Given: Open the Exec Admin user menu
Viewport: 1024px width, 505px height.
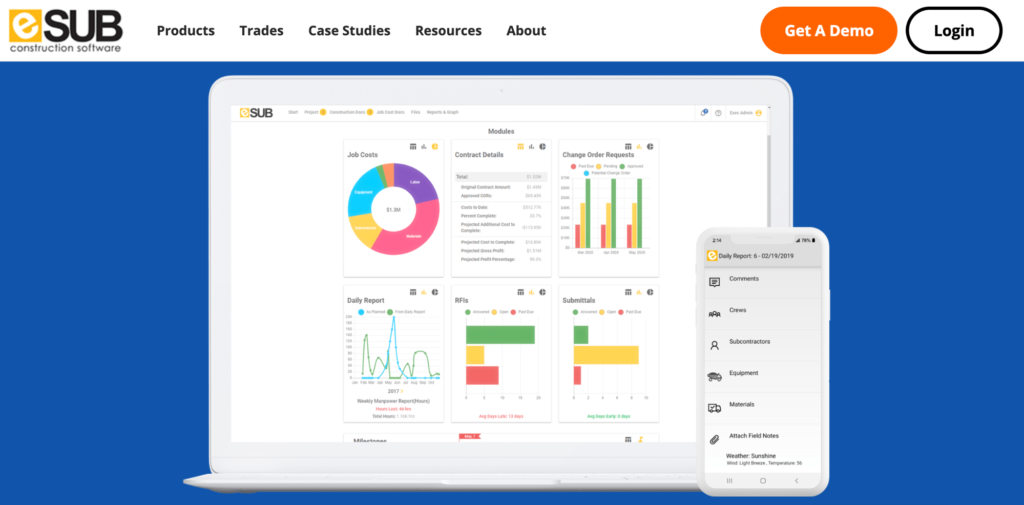Looking at the screenshot, I should (x=746, y=113).
